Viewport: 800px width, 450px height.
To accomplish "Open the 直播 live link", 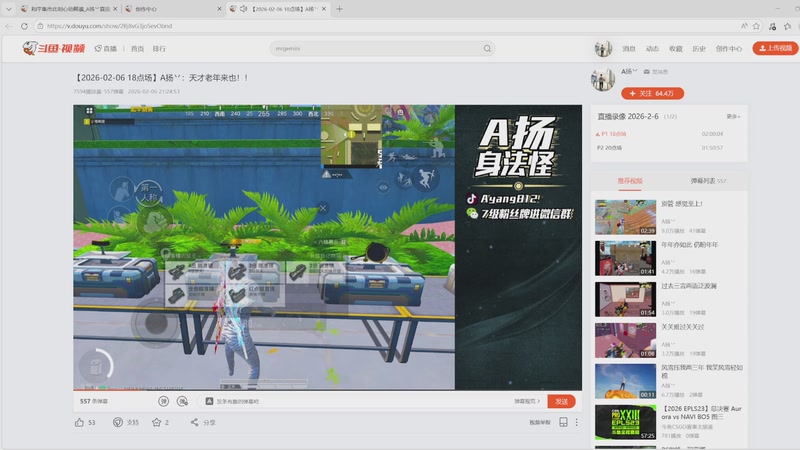I will point(106,48).
